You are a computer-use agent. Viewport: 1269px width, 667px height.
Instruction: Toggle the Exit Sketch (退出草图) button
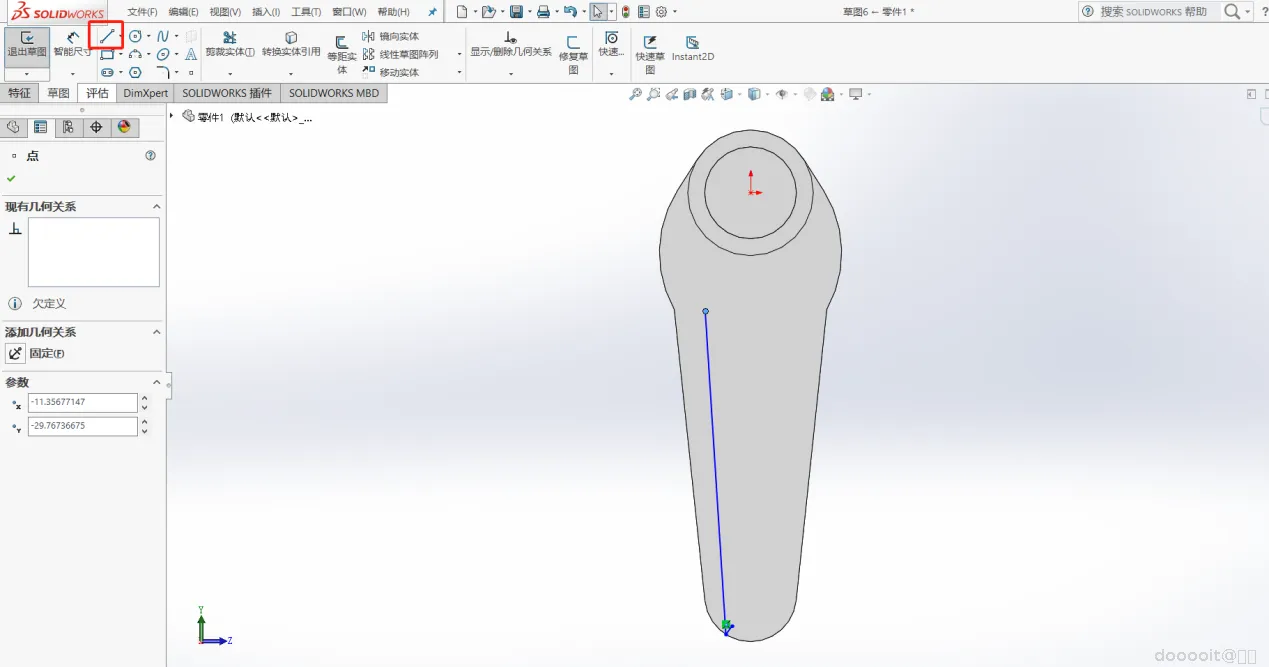27,44
